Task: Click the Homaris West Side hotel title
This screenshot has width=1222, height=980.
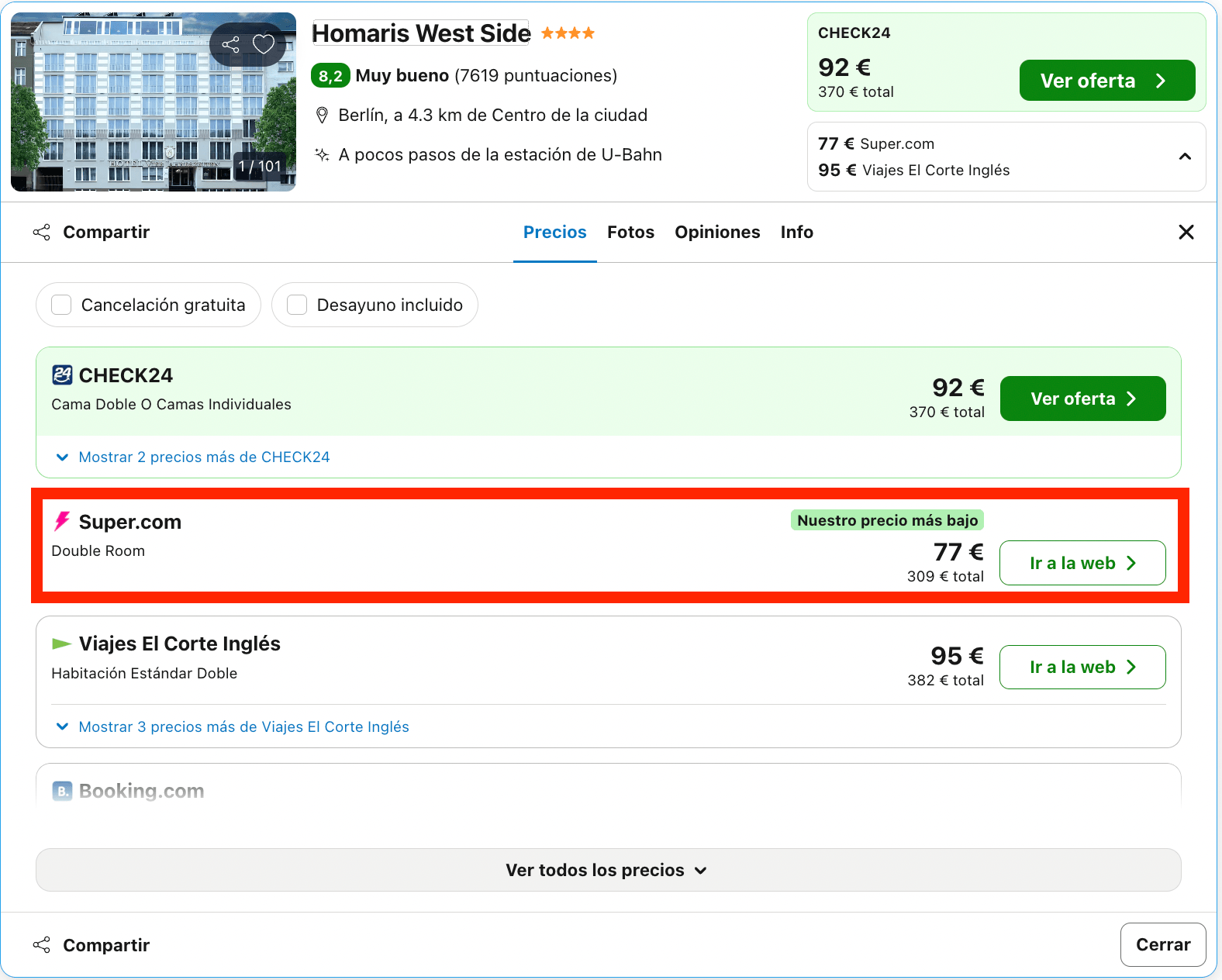Action: pyautogui.click(x=421, y=33)
